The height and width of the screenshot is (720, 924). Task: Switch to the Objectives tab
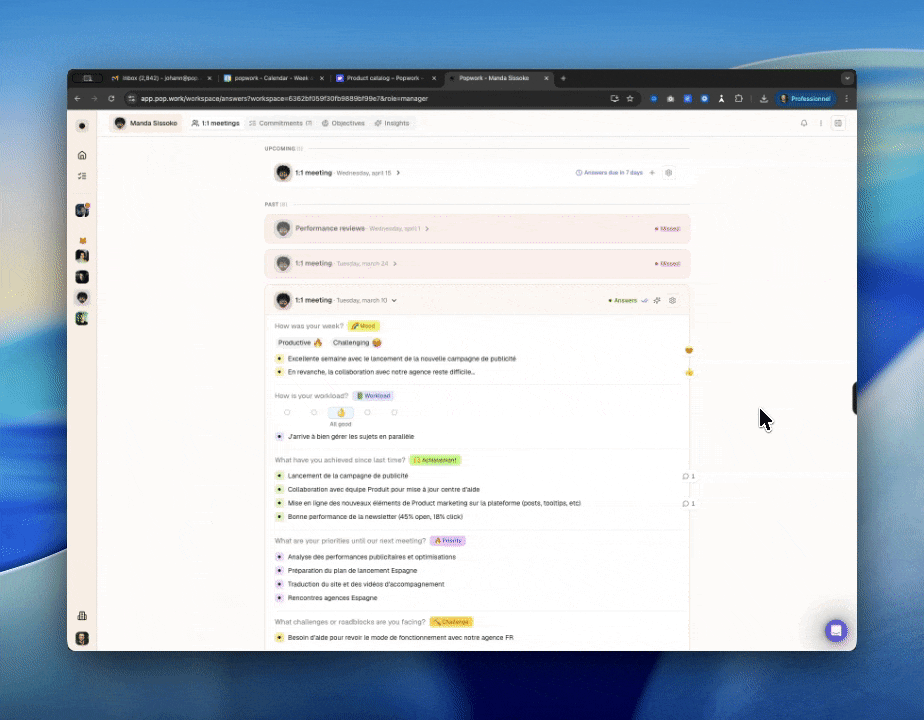pos(343,123)
